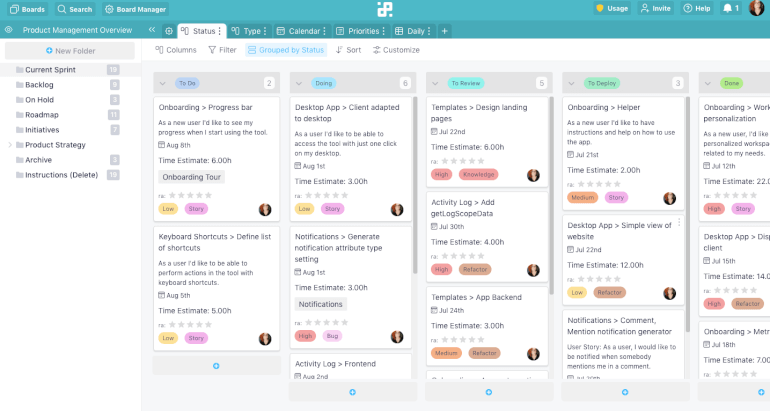Toggle Product Management Overview eye icon
This screenshot has height=411, width=770.
[8, 30]
